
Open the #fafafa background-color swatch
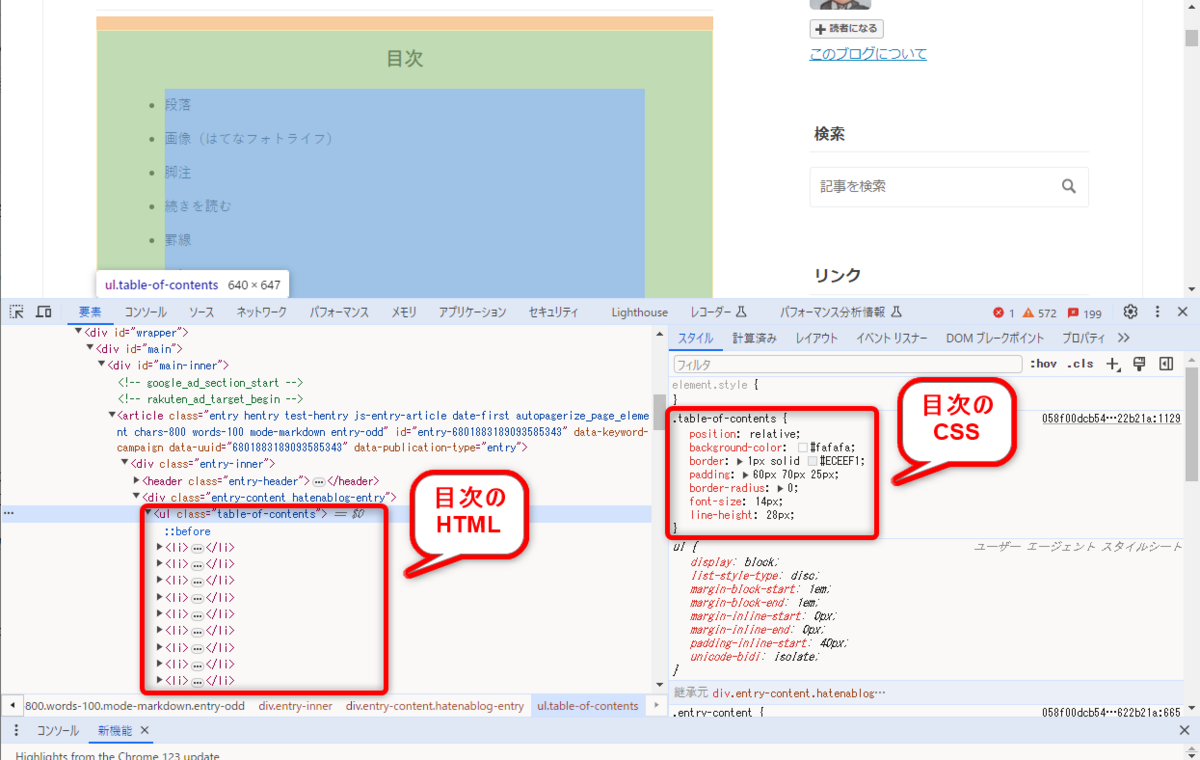coord(803,448)
